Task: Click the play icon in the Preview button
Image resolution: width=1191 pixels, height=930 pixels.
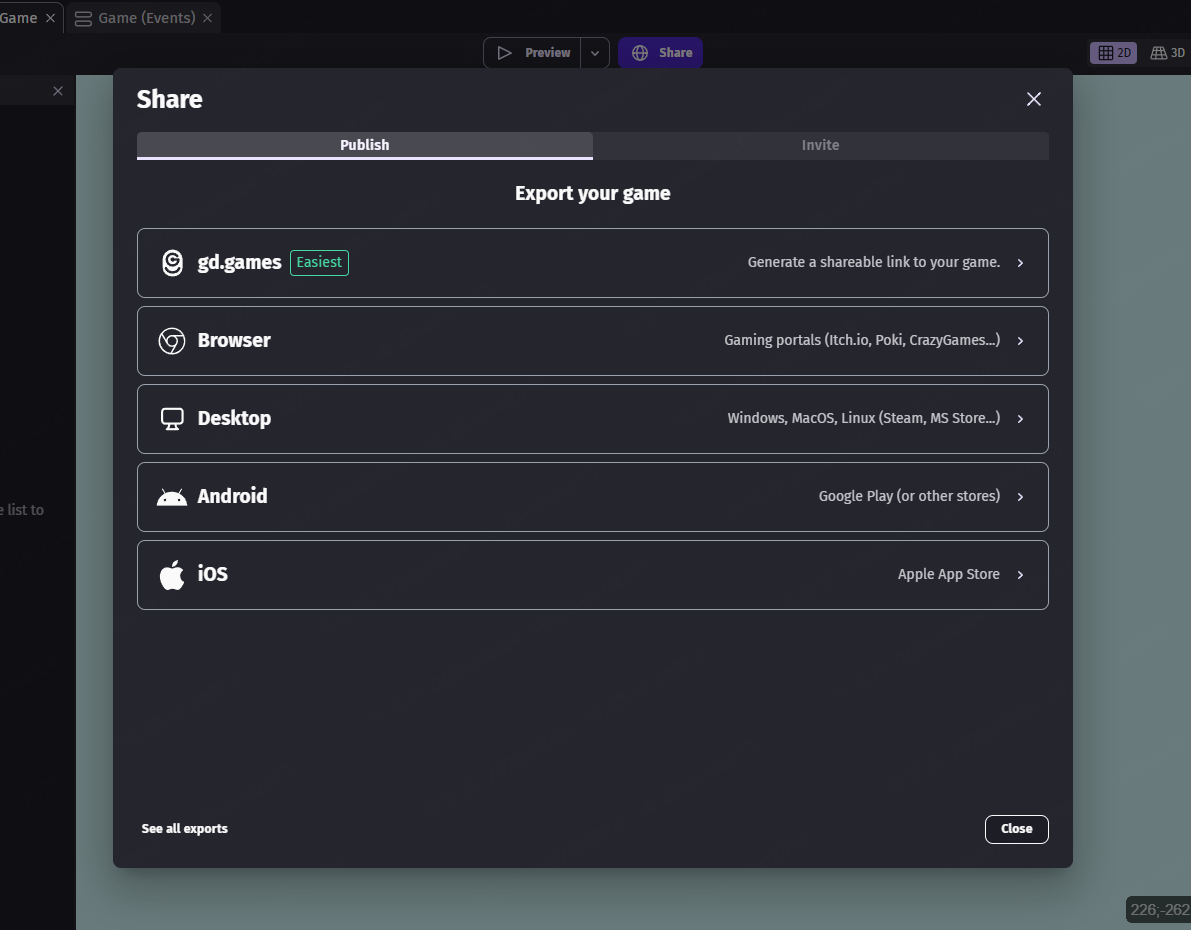Action: click(x=504, y=53)
